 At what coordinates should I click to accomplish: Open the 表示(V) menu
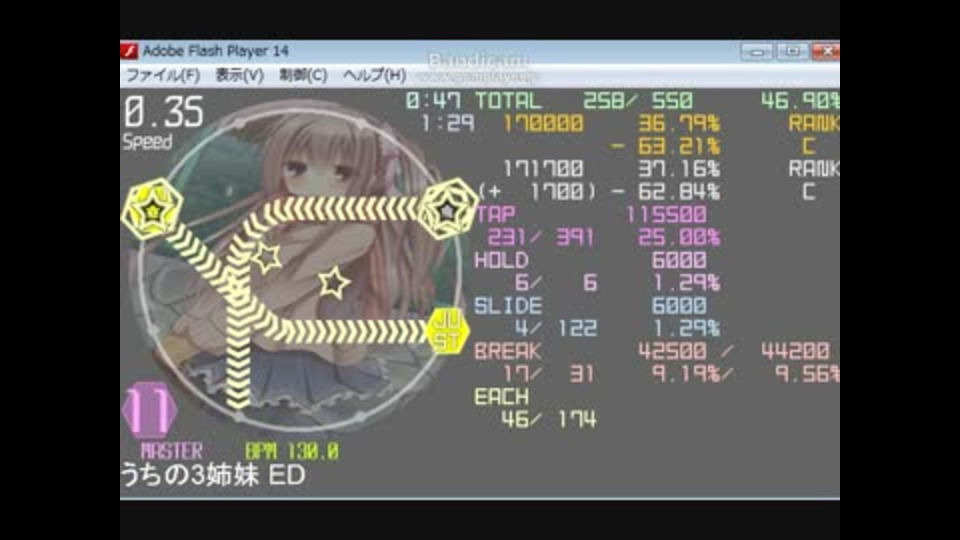click(239, 75)
